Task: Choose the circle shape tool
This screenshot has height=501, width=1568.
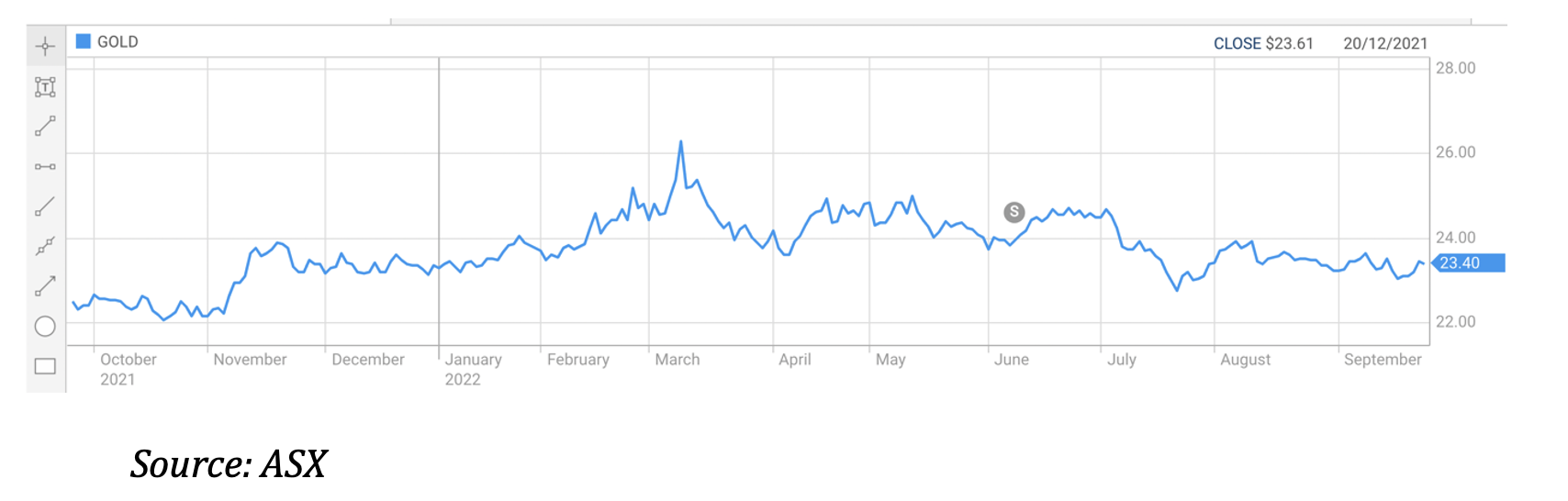Action: (45, 326)
